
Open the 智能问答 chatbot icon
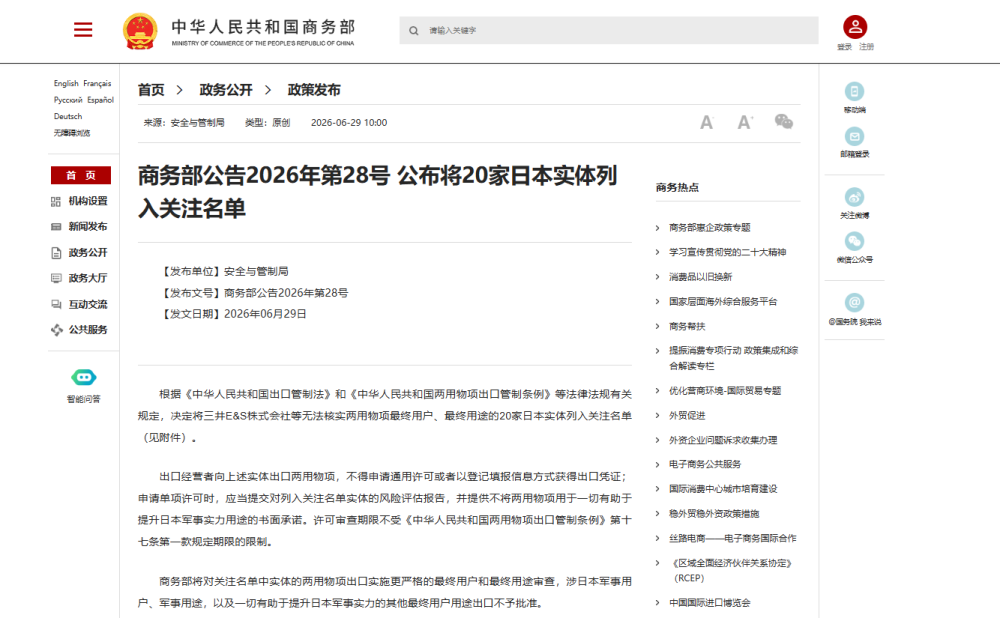(84, 378)
